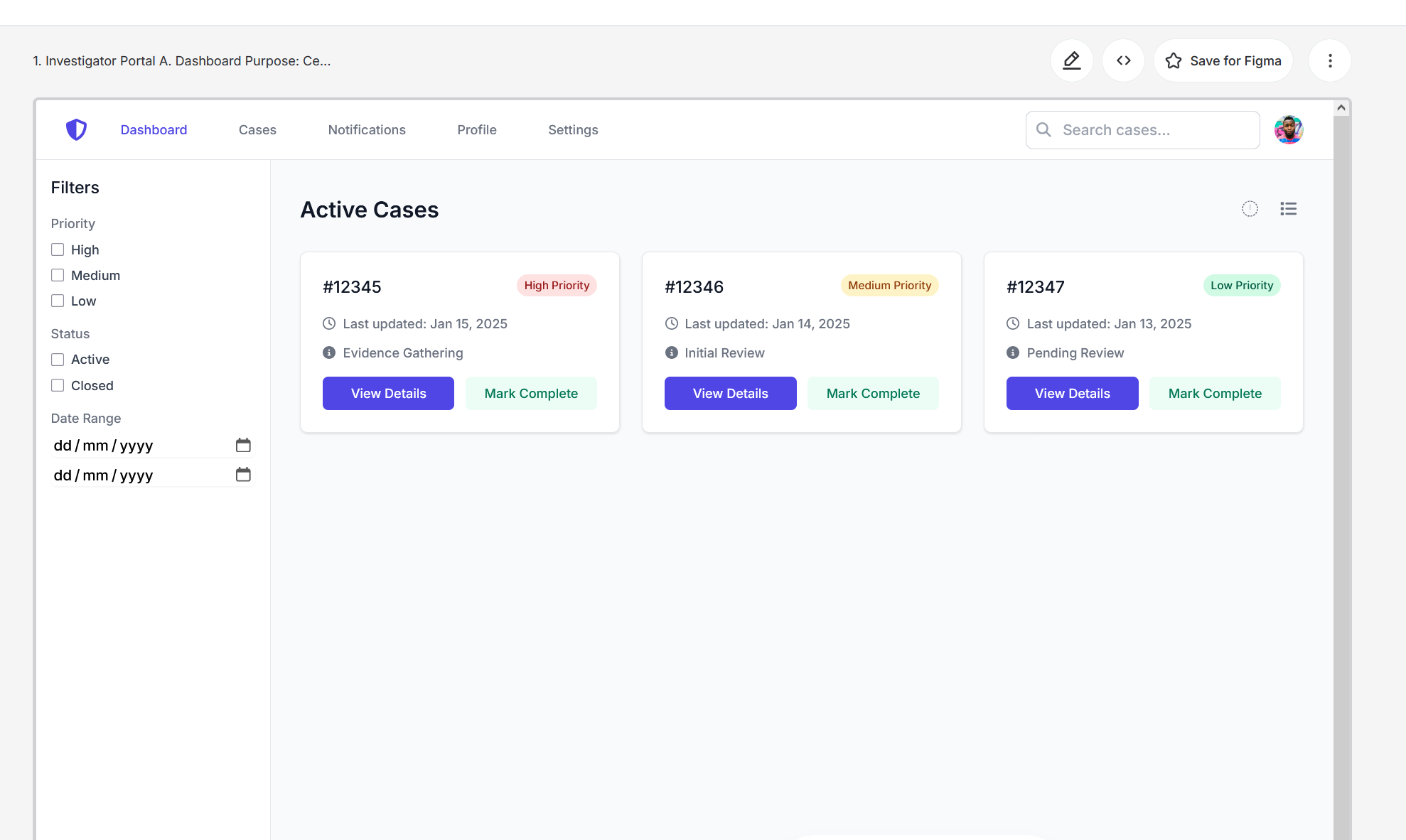View Details of case #12345
This screenshot has width=1406, height=840.
388,393
